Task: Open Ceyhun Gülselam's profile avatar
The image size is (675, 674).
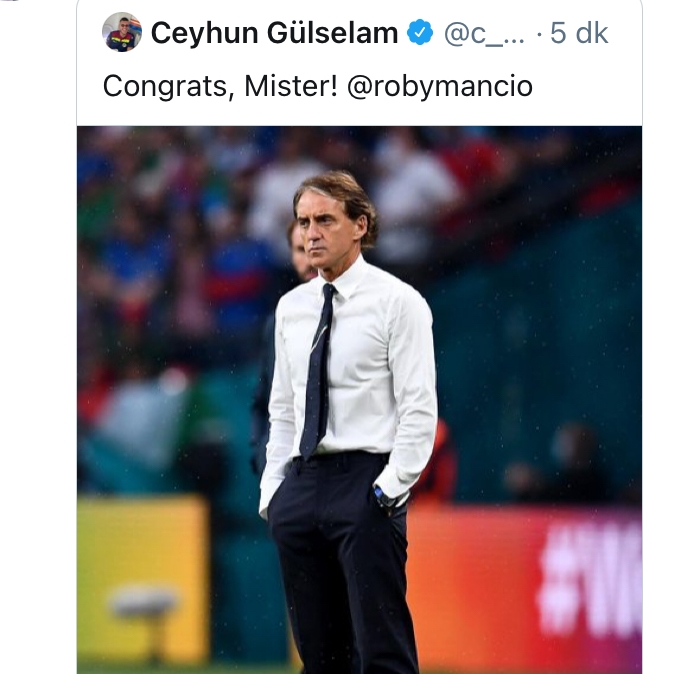Action: tap(122, 32)
